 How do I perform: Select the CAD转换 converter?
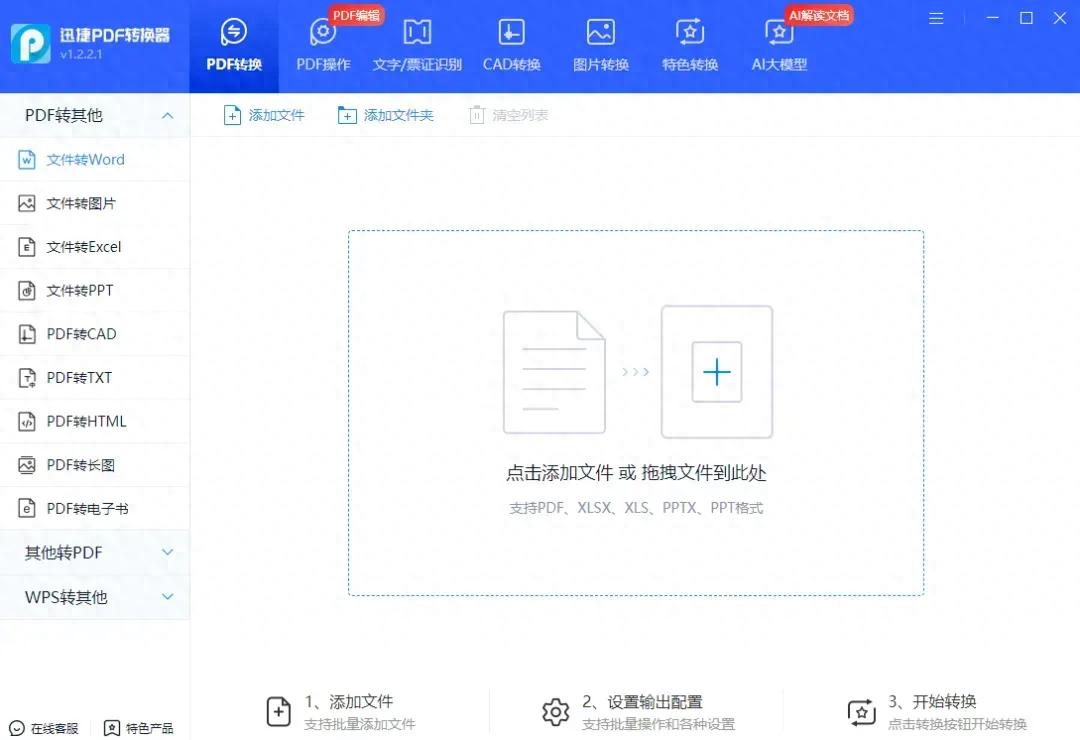tap(510, 40)
